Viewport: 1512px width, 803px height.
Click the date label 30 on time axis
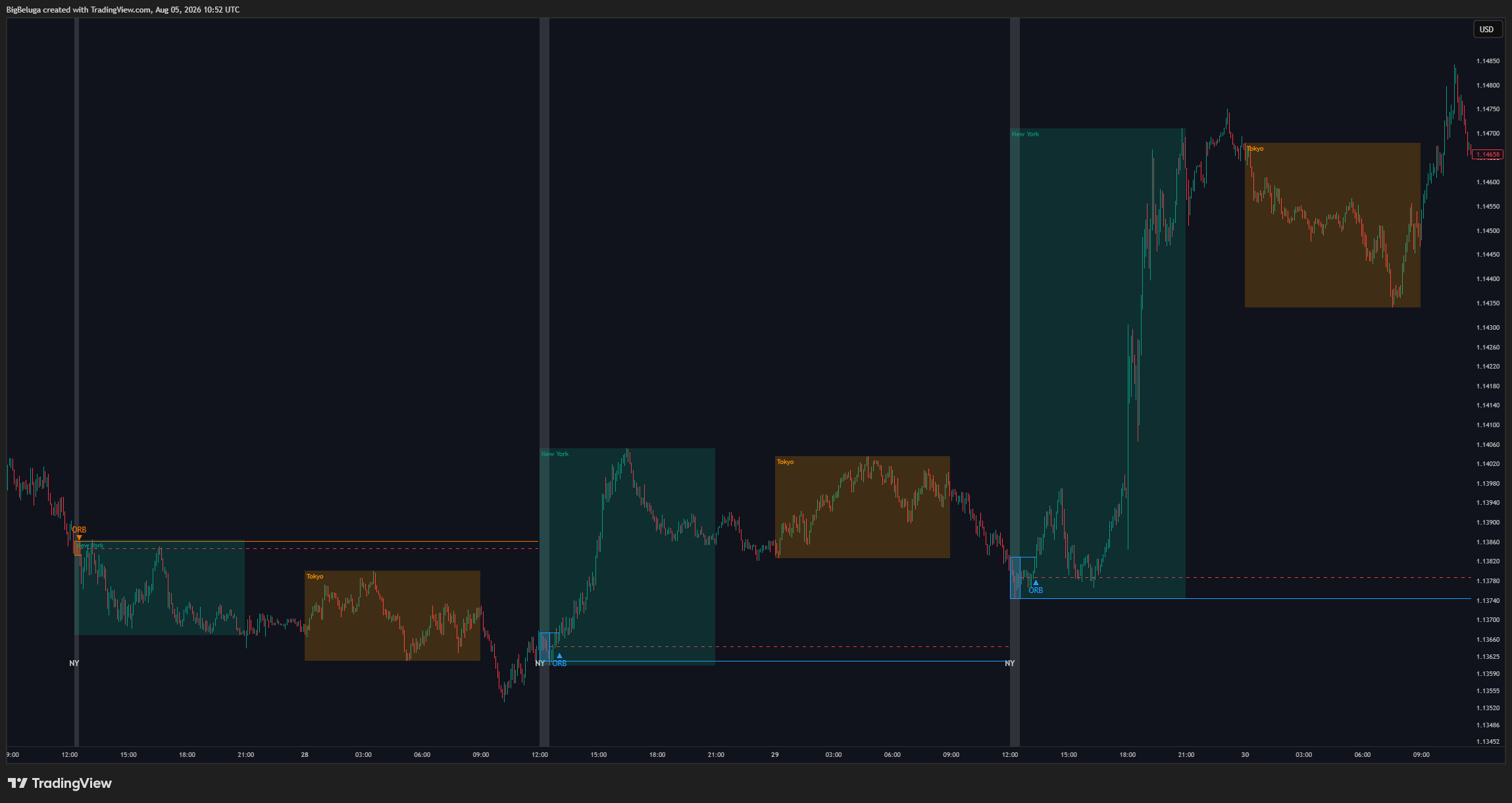tap(1245, 755)
